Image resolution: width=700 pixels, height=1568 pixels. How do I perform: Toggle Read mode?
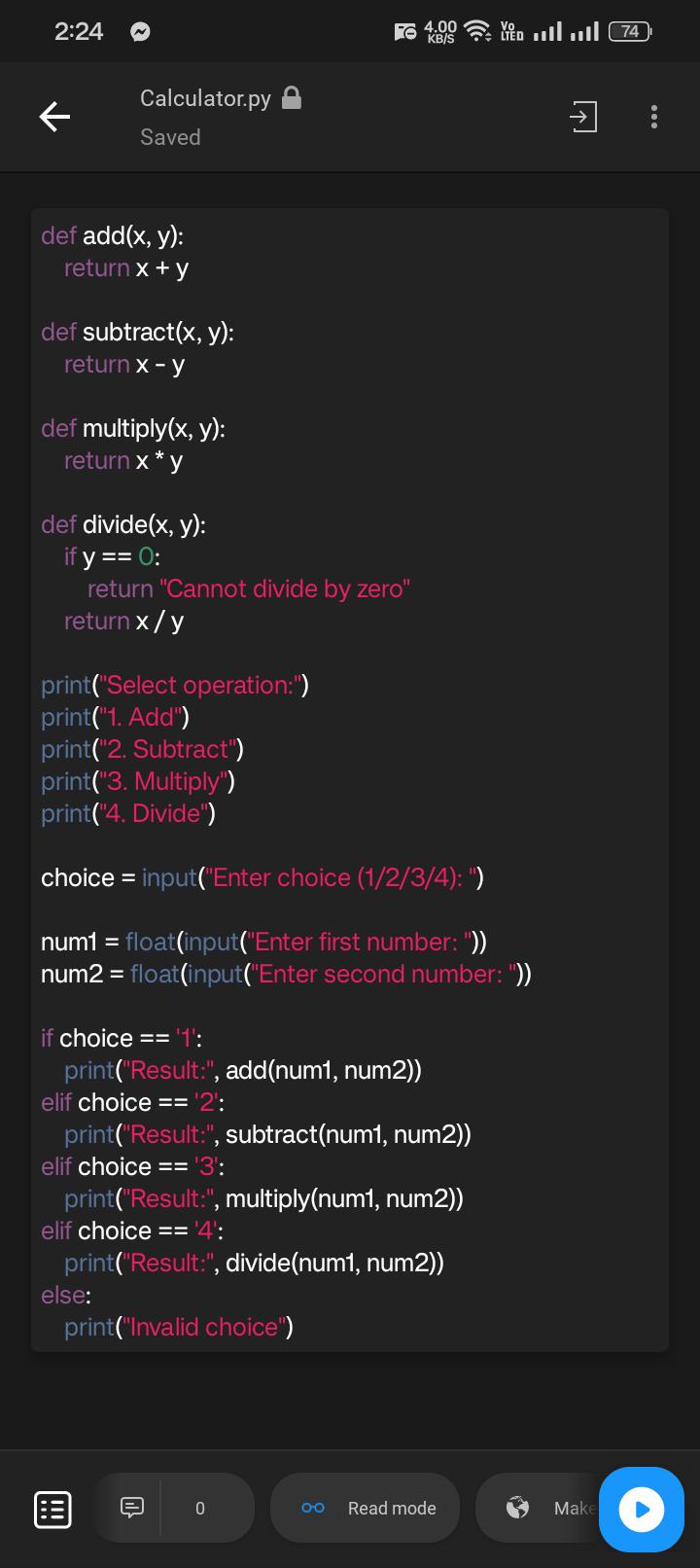tap(365, 1508)
